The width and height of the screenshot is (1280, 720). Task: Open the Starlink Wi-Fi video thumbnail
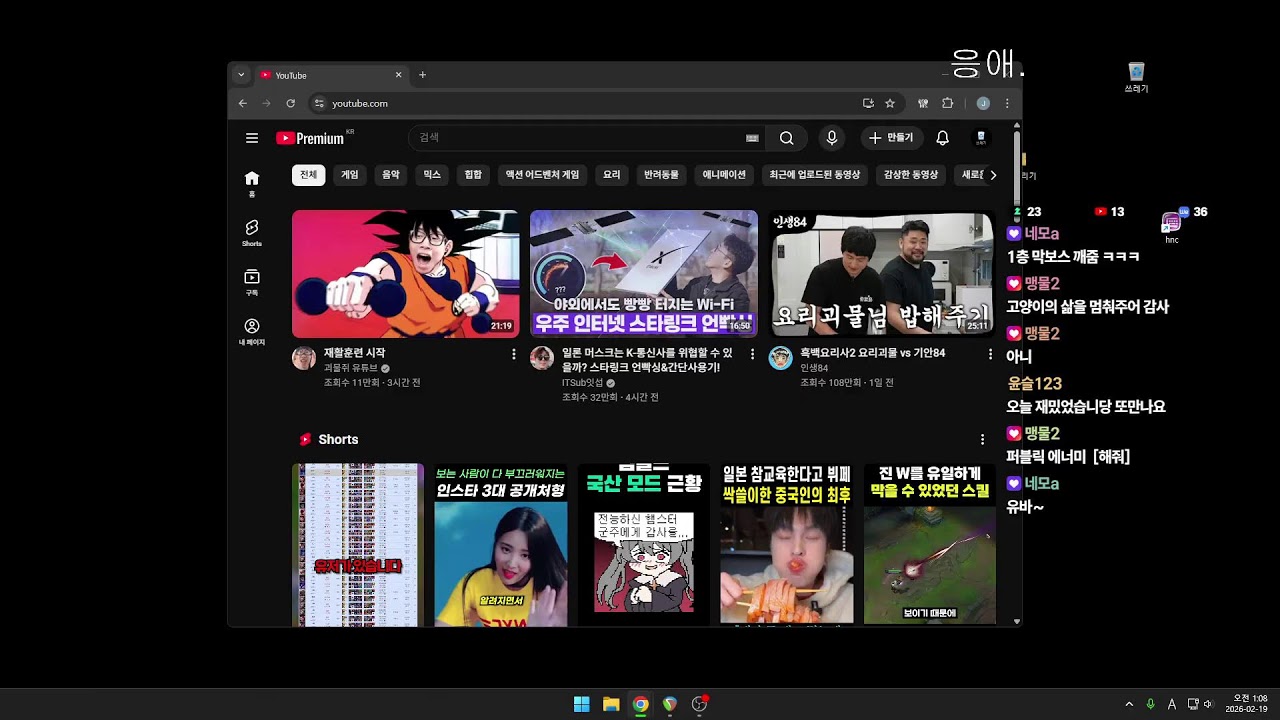pyautogui.click(x=644, y=273)
